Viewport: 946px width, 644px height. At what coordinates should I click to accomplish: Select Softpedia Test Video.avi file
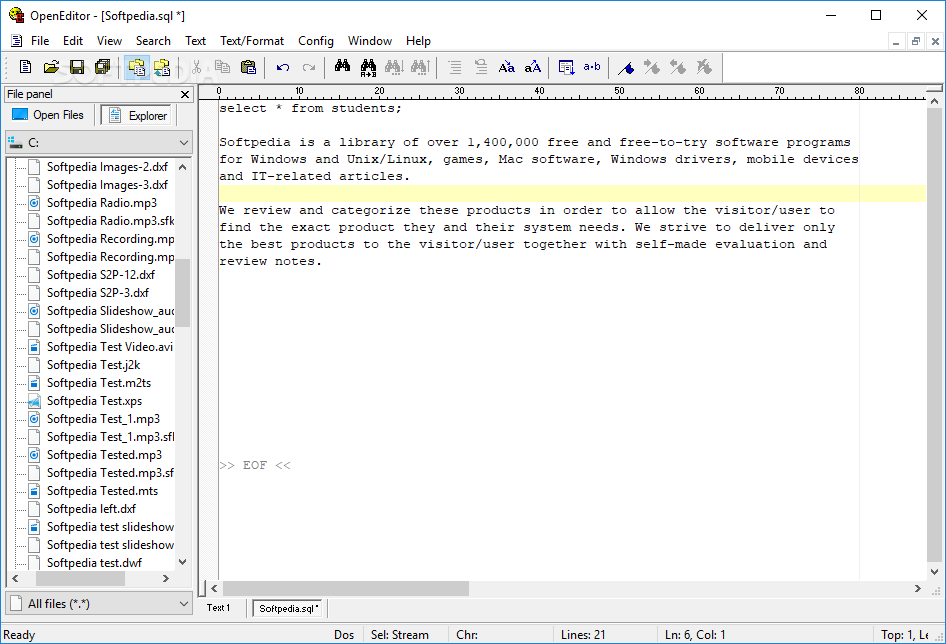pos(109,347)
